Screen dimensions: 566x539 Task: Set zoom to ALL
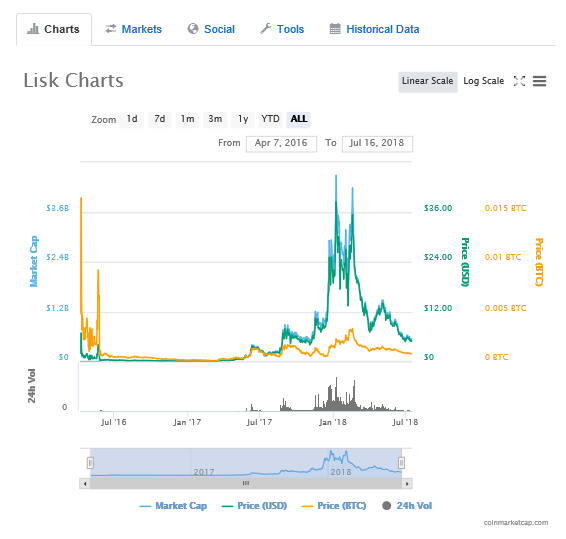[299, 119]
